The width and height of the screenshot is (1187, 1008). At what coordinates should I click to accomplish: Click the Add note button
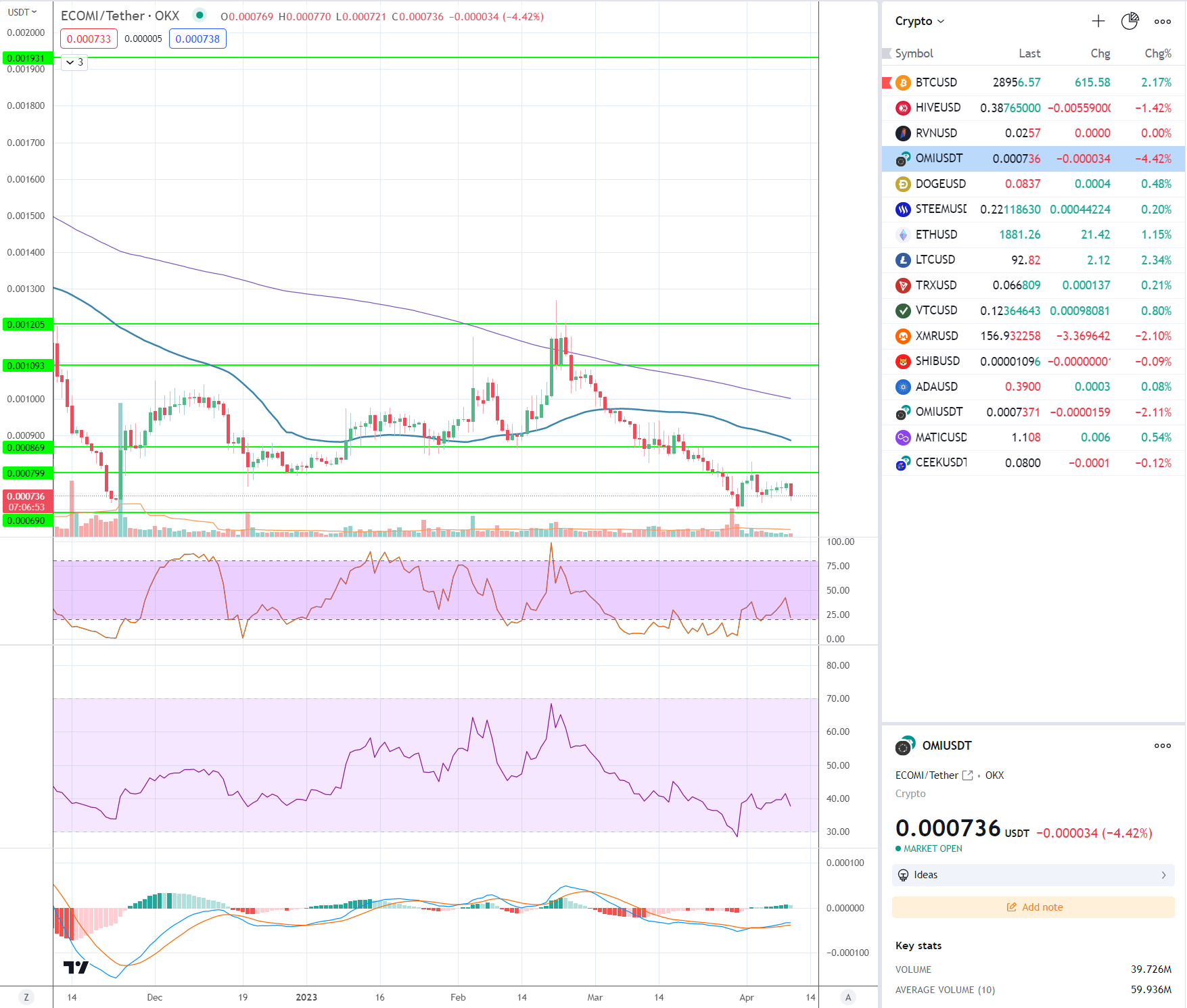tap(1033, 907)
